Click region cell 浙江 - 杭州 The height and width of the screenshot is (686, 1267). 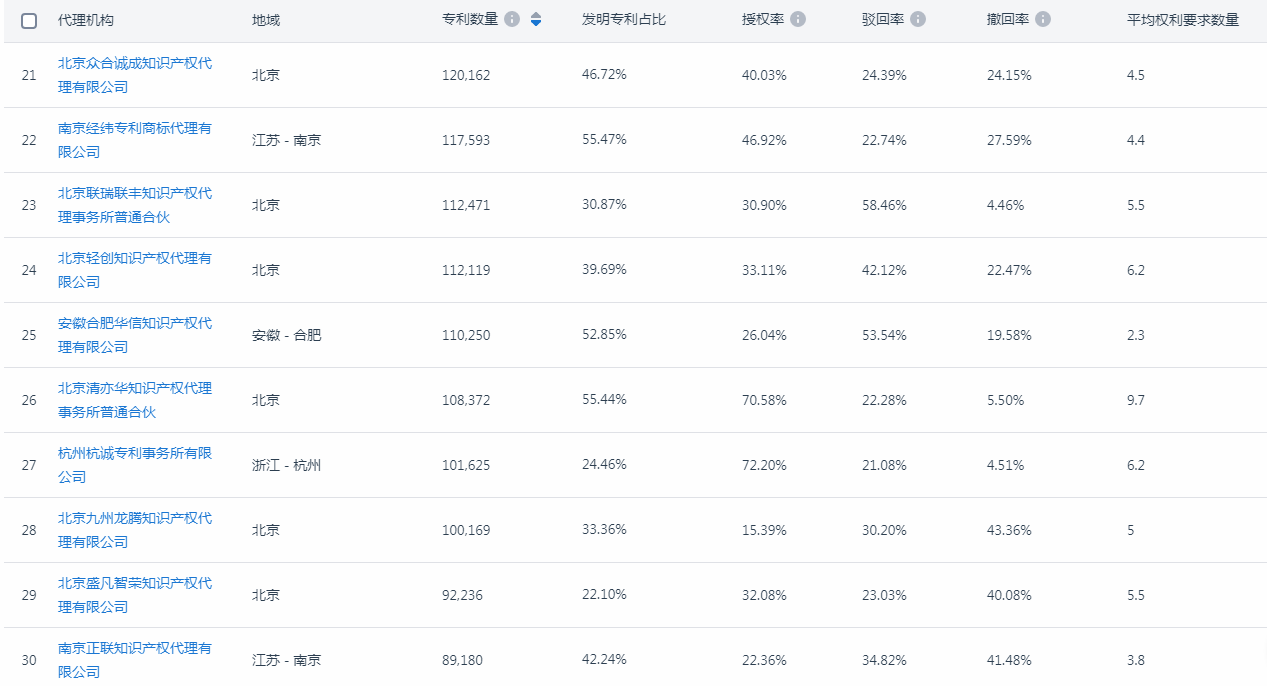pyautogui.click(x=287, y=465)
